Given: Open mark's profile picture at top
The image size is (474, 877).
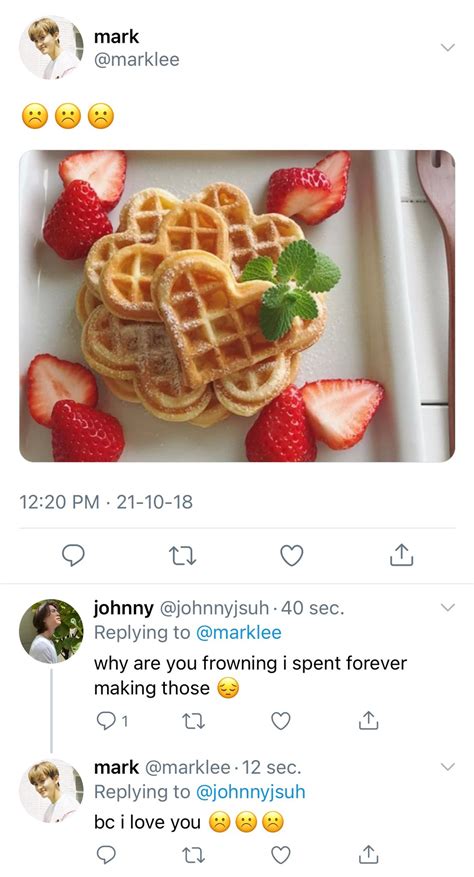Looking at the screenshot, I should point(51,48).
